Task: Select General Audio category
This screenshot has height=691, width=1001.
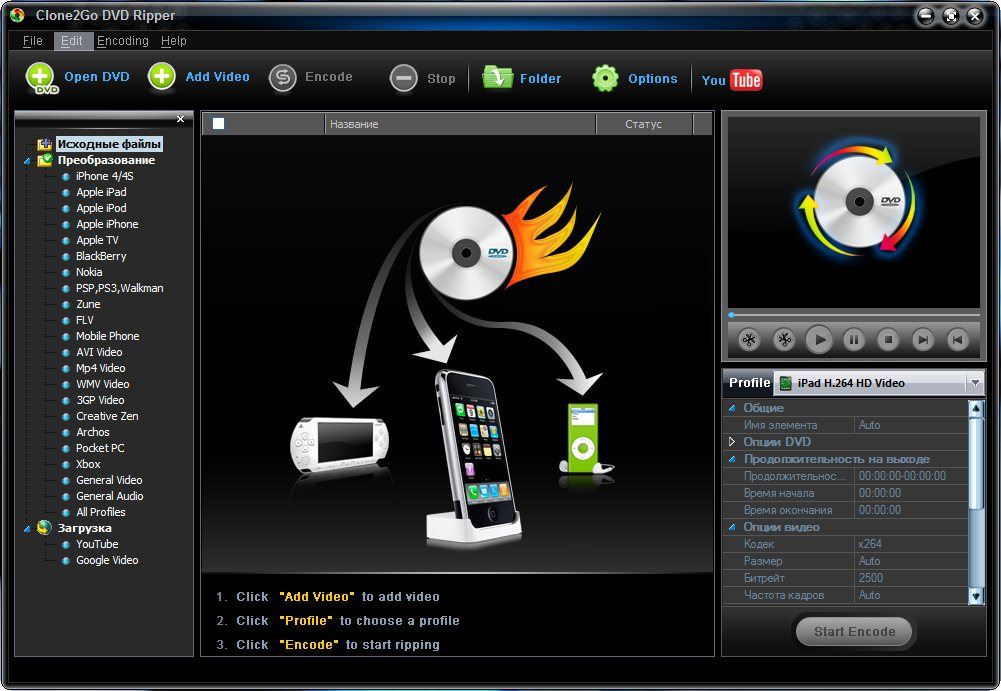Action: click(110, 496)
